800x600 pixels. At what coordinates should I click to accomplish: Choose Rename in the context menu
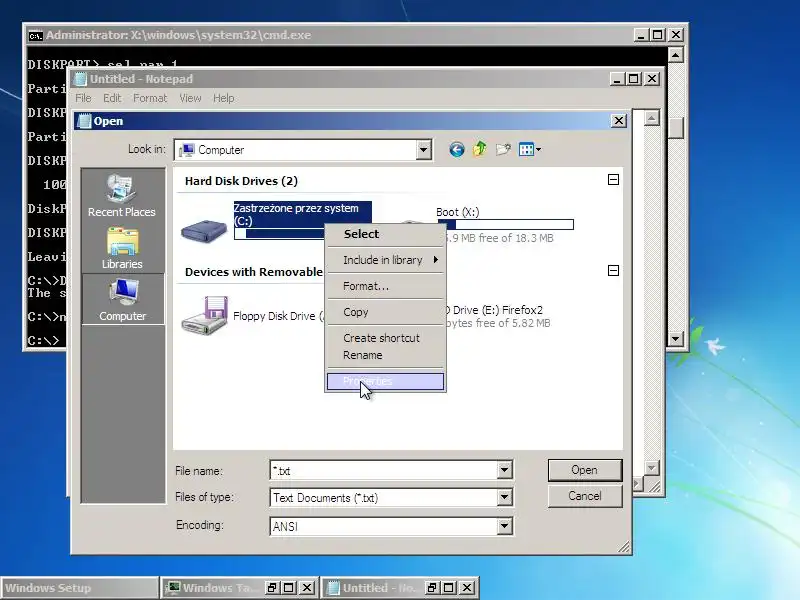[x=385, y=355]
